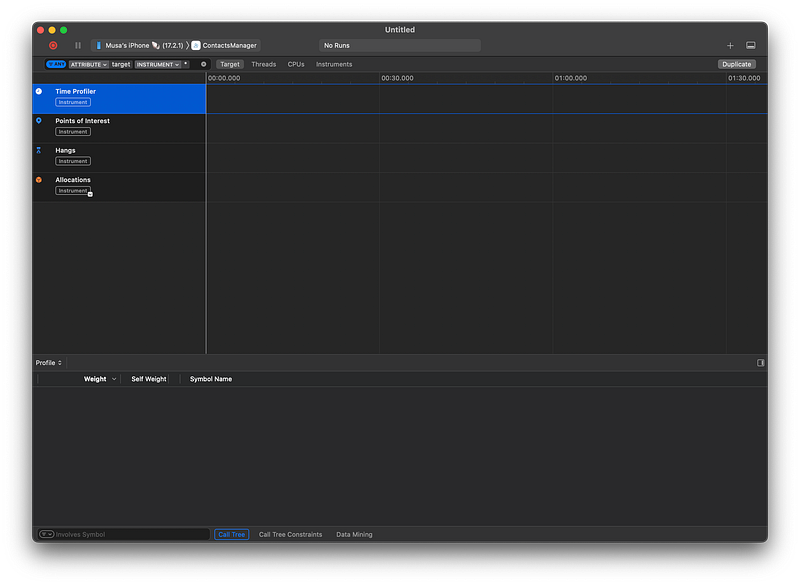800x585 pixels.
Task: Select the Hangs instrument icon
Action: pyautogui.click(x=38, y=150)
